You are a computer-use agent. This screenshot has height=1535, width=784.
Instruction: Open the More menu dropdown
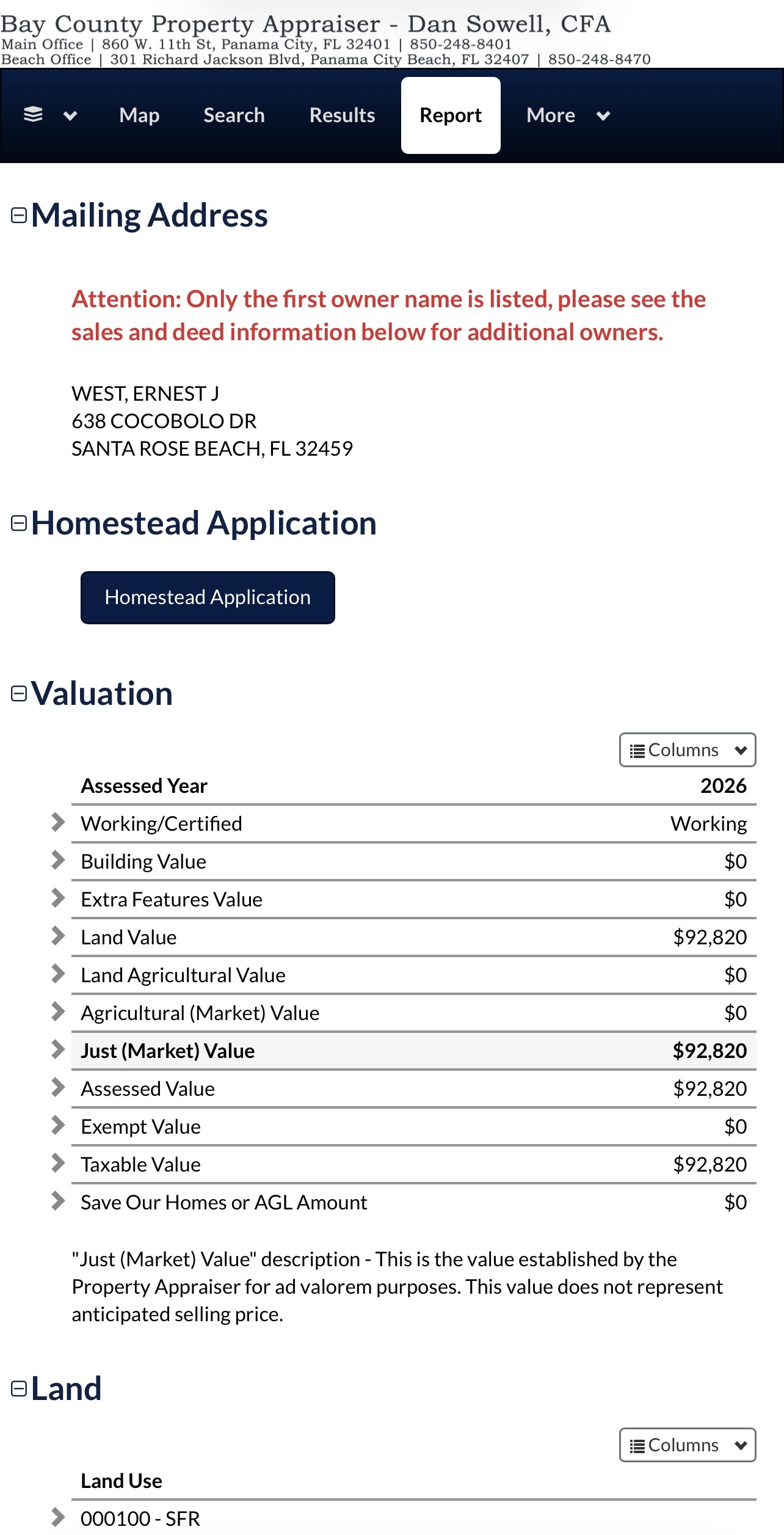pyautogui.click(x=568, y=115)
